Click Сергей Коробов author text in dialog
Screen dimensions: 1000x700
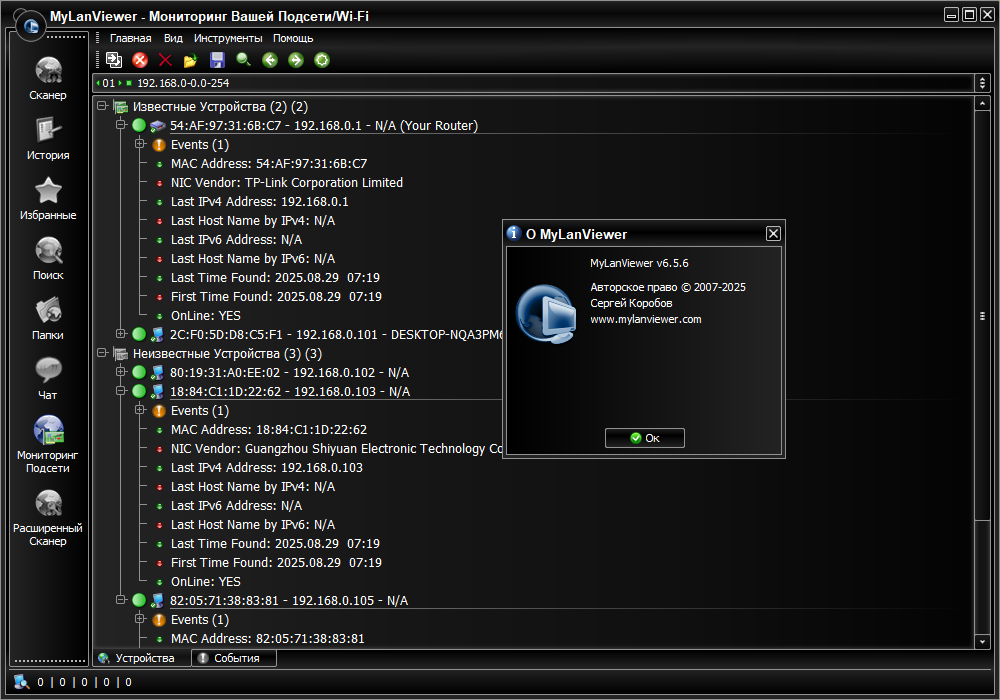[631, 303]
